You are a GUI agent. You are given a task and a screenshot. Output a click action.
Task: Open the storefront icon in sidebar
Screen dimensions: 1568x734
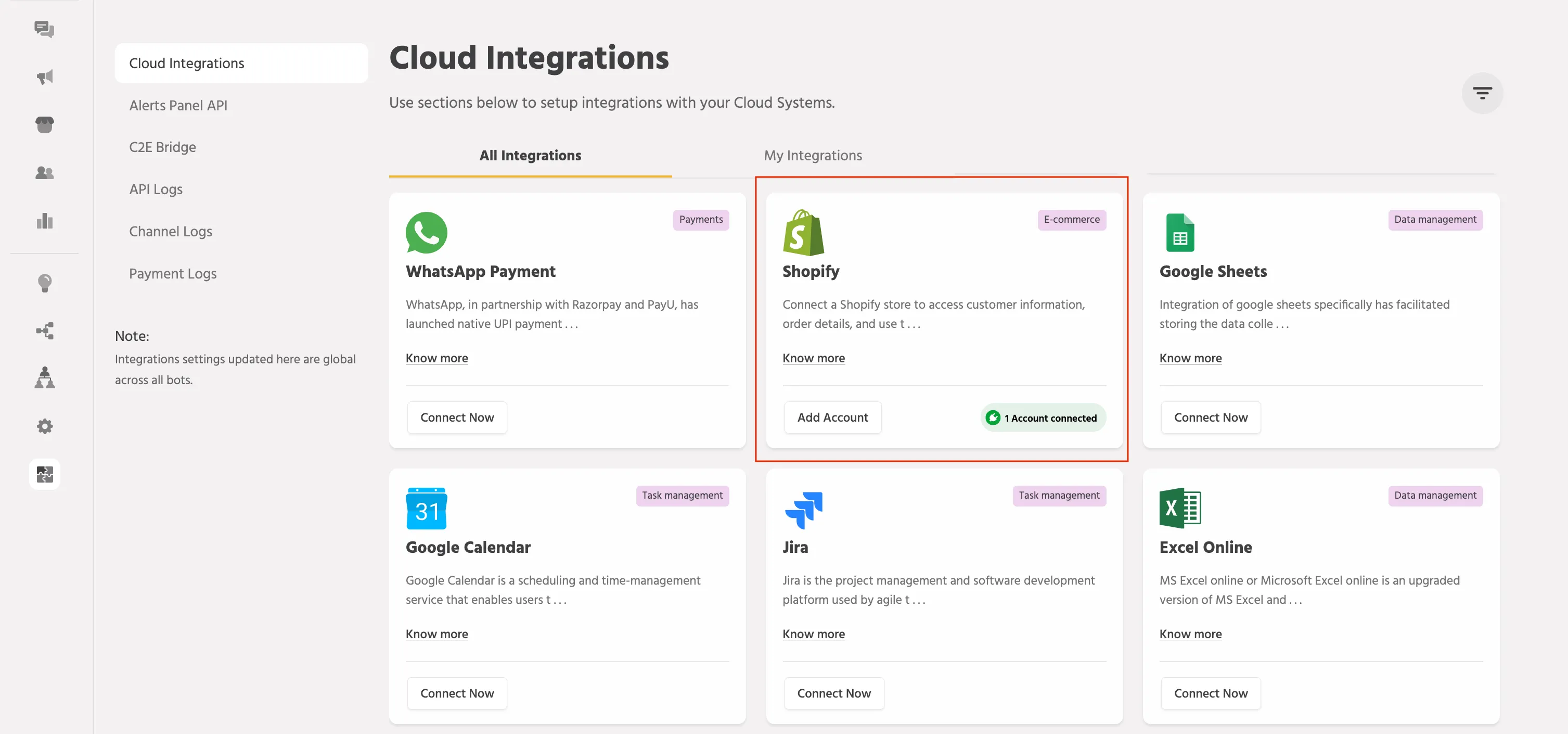[x=44, y=125]
